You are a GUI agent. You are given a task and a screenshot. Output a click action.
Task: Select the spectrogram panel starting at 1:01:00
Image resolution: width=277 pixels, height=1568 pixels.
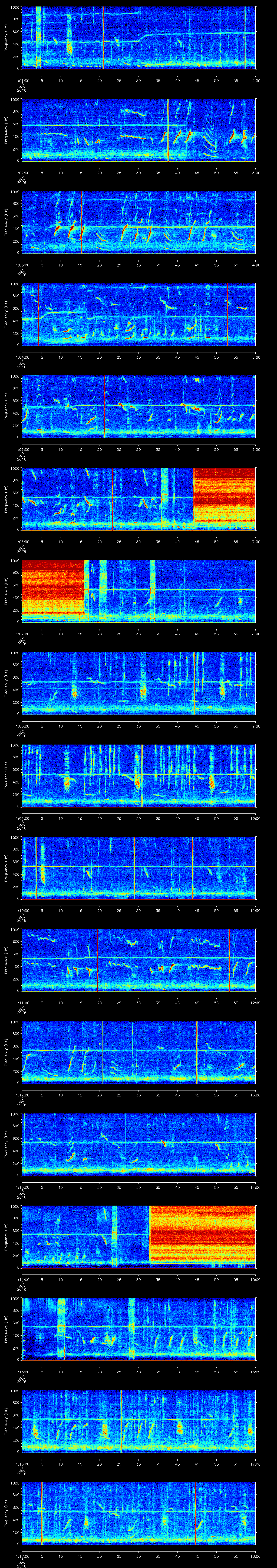(138, 38)
